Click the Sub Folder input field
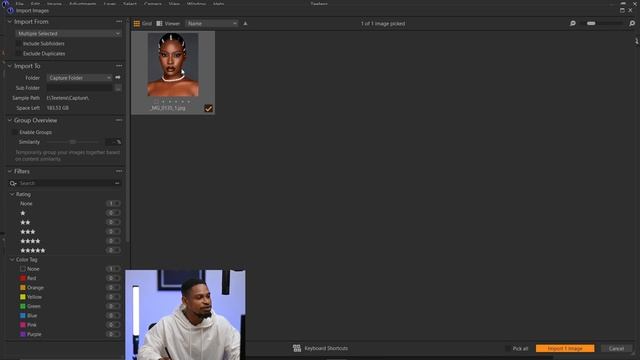This screenshot has width=640, height=360. [79, 88]
